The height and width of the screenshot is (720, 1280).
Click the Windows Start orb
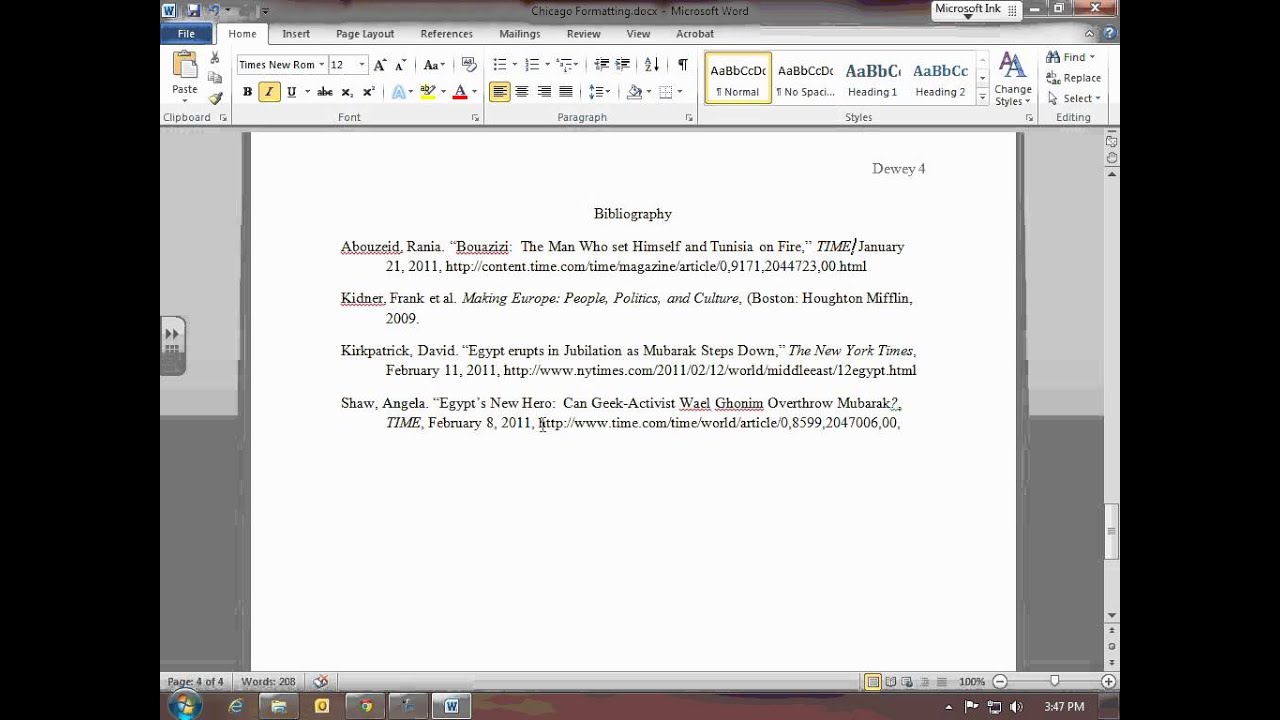(184, 706)
